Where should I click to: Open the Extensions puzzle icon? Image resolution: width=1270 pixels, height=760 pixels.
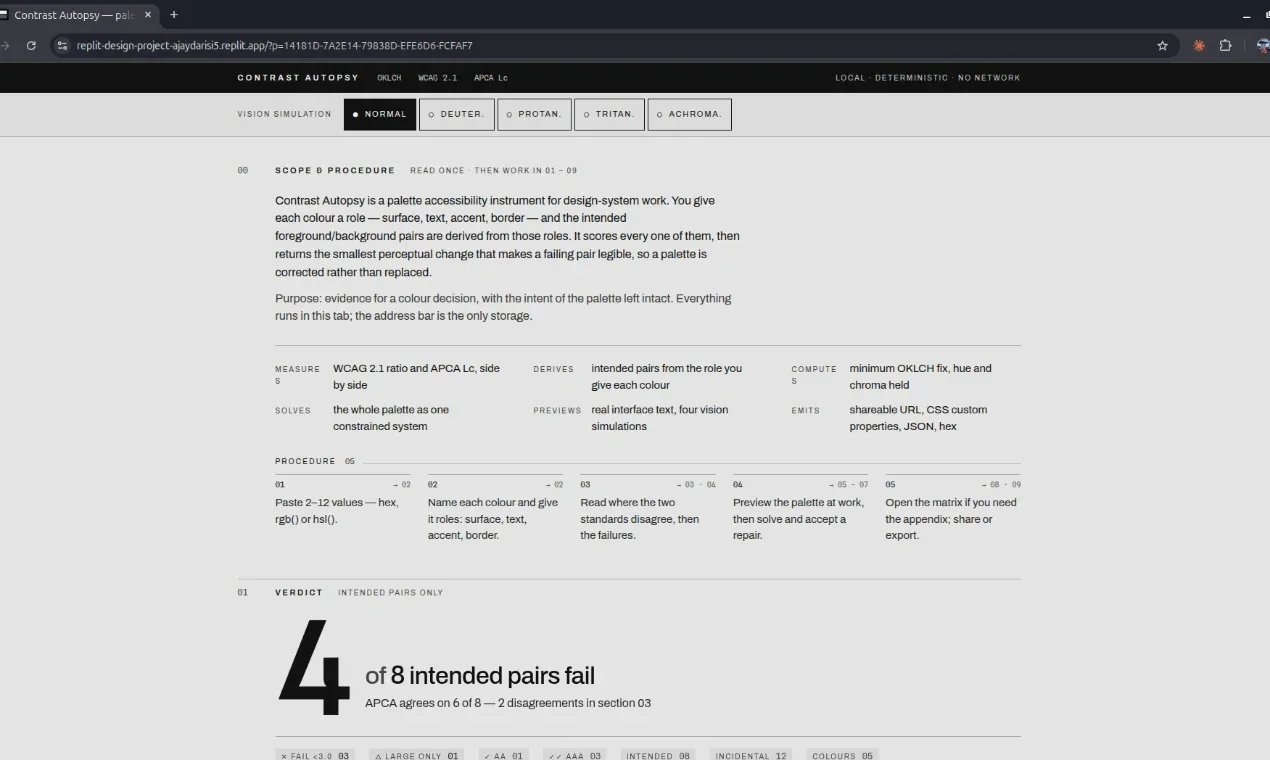tap(1225, 45)
